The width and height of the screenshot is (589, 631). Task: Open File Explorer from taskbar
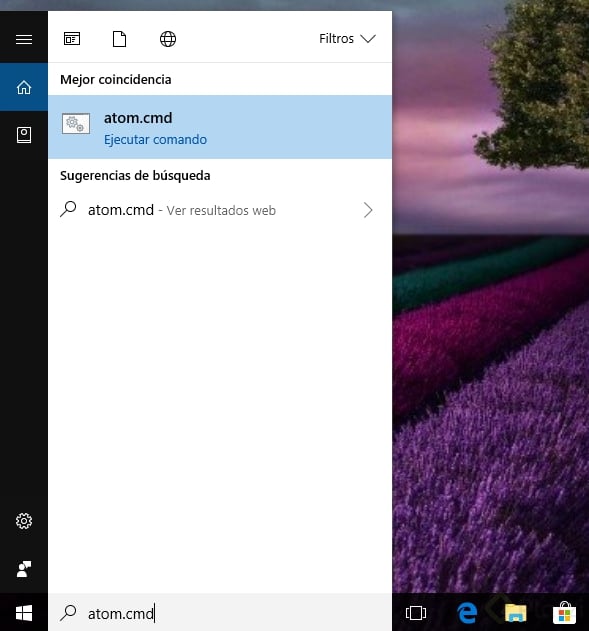[x=516, y=613]
